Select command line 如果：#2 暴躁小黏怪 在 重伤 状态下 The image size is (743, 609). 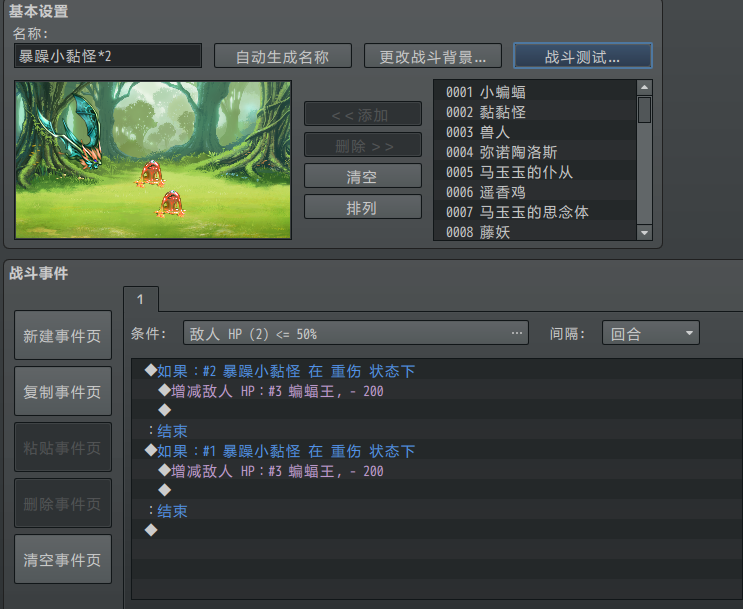click(437, 371)
